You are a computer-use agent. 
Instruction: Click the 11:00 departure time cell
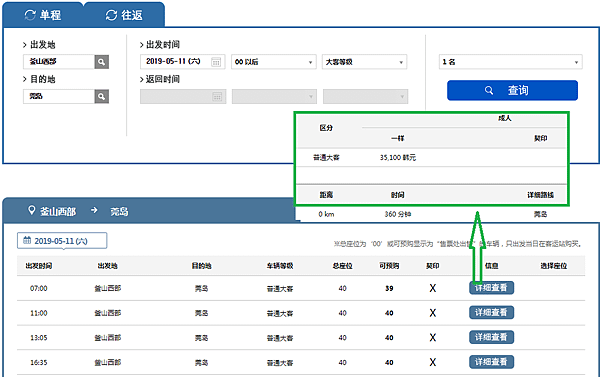click(39, 313)
